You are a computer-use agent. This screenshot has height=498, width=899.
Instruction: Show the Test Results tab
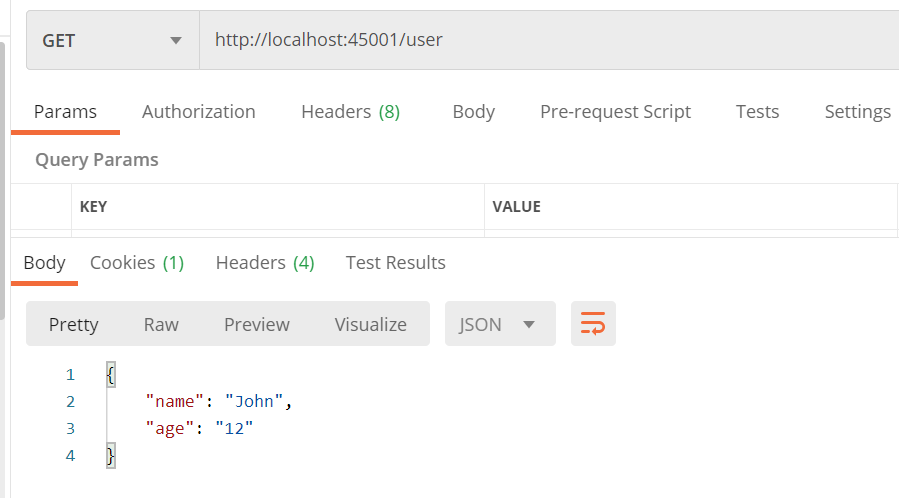pyautogui.click(x=395, y=263)
